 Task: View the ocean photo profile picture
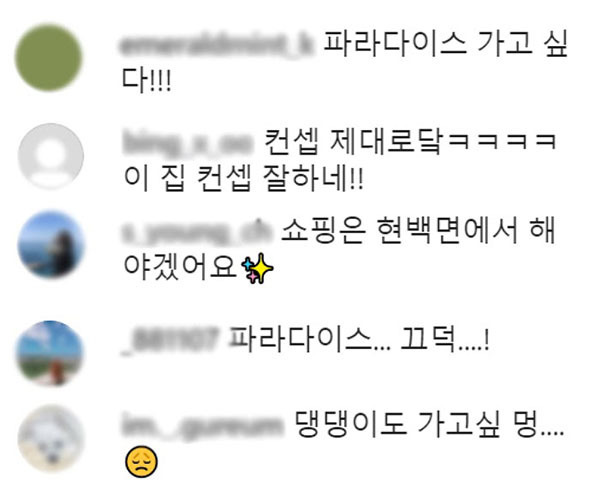51,245
